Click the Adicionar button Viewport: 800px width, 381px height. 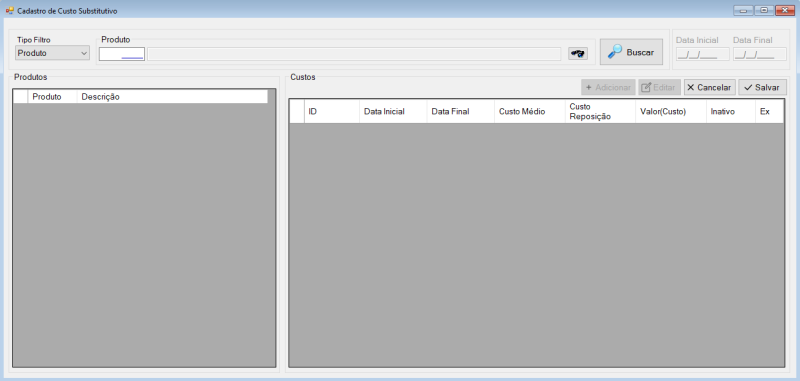[608, 87]
